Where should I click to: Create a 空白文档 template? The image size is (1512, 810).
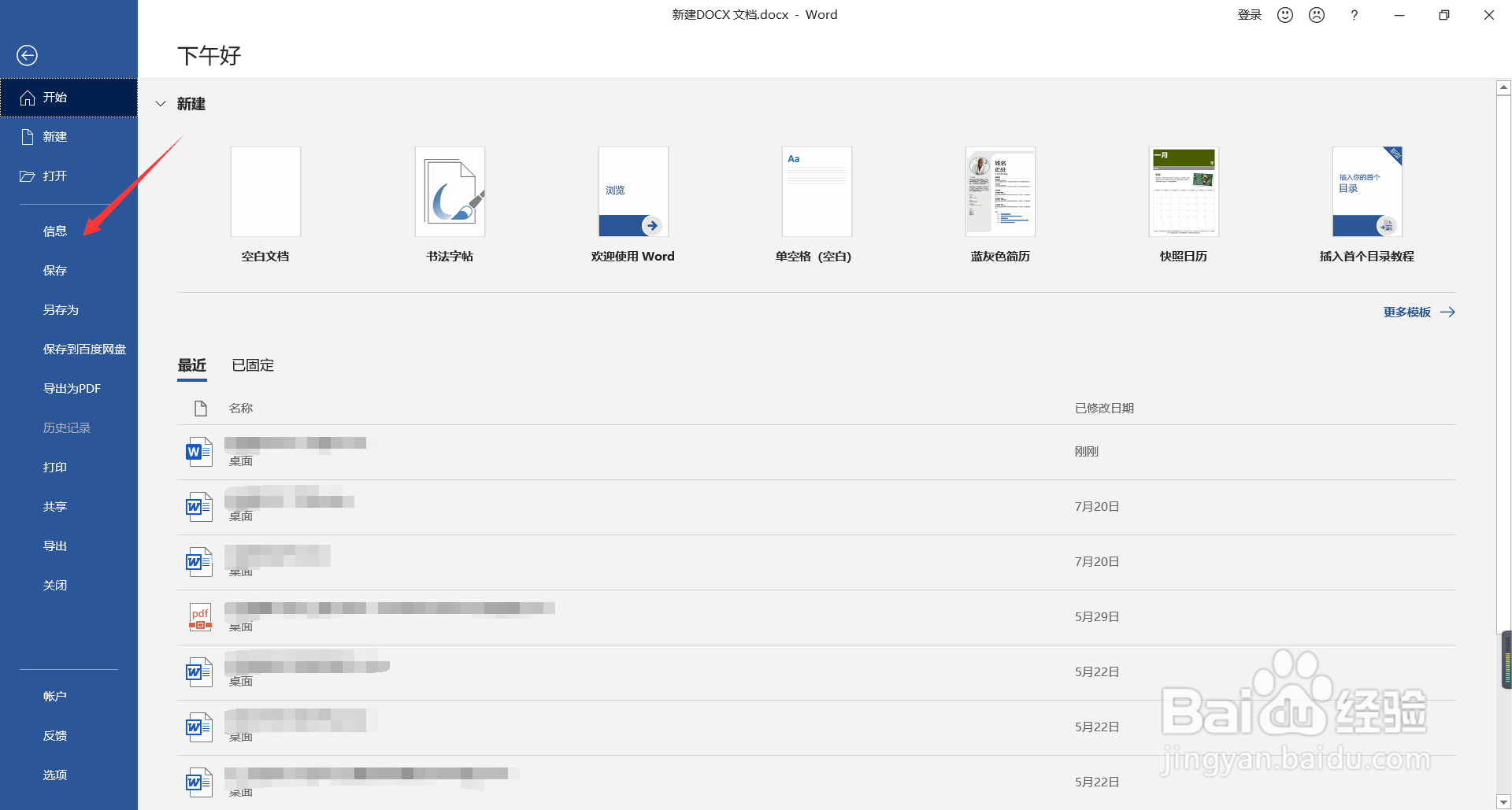coord(265,205)
